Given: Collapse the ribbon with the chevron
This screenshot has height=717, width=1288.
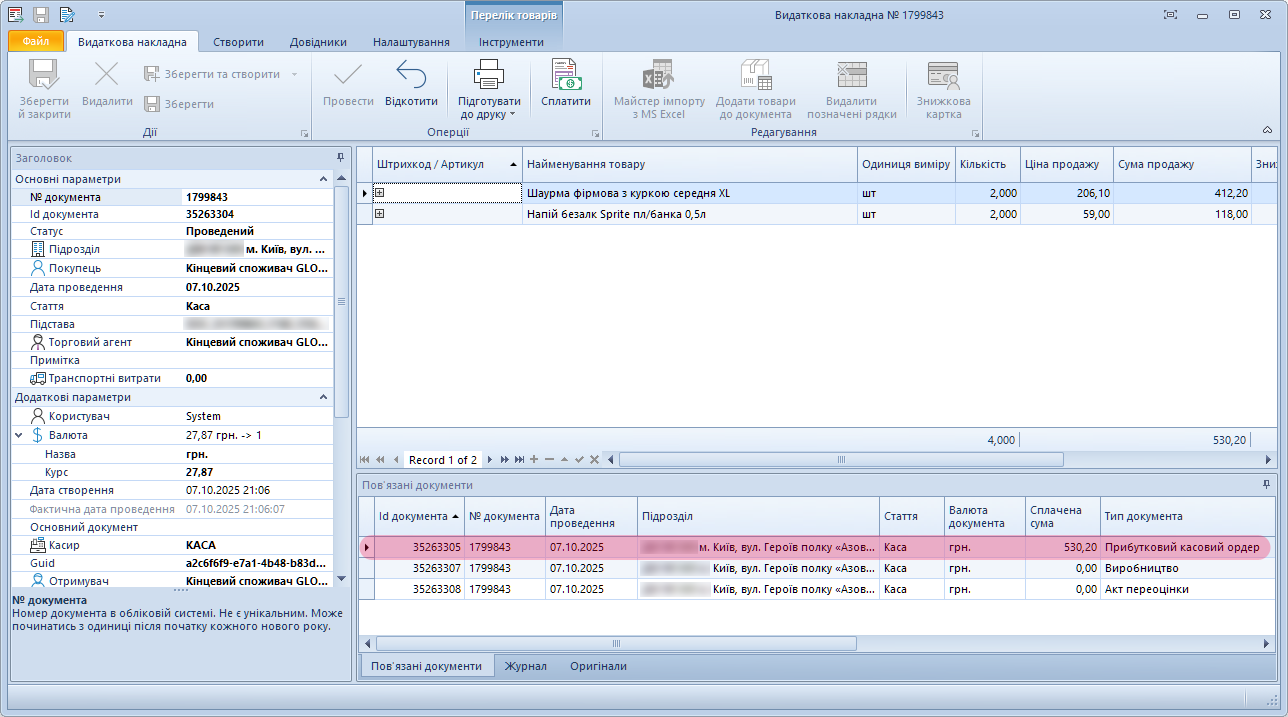Looking at the screenshot, I should click(x=1267, y=130).
